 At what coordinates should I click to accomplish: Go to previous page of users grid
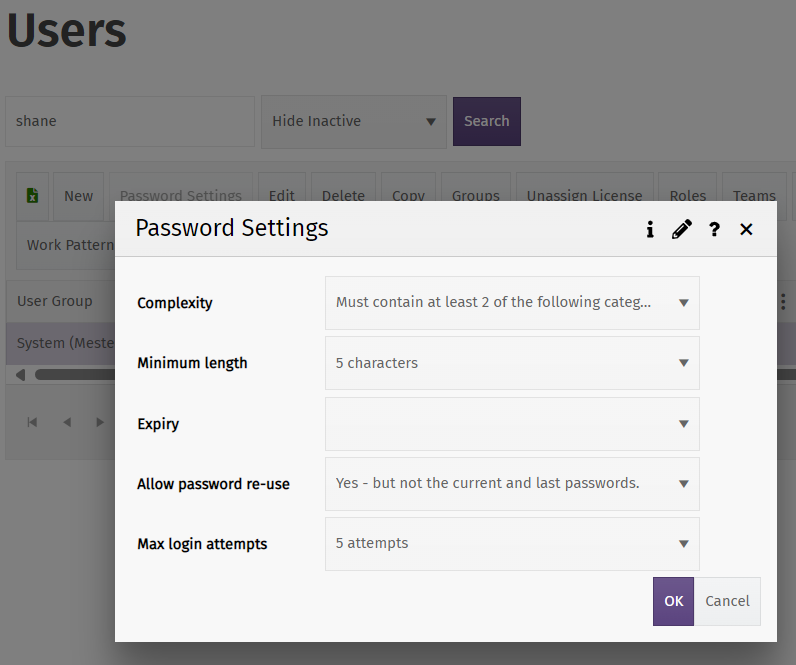[x=67, y=422]
